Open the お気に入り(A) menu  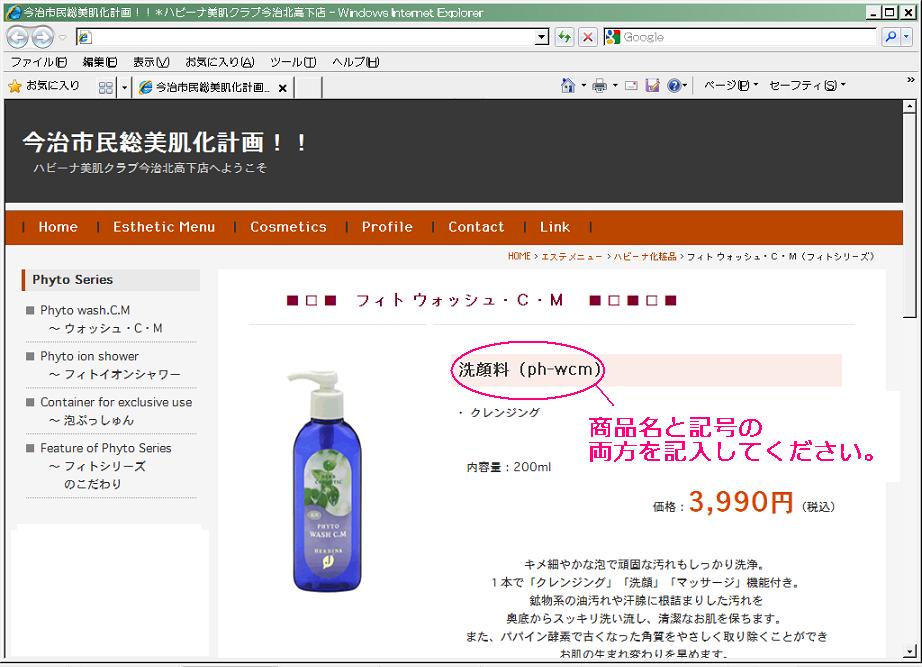[220, 62]
